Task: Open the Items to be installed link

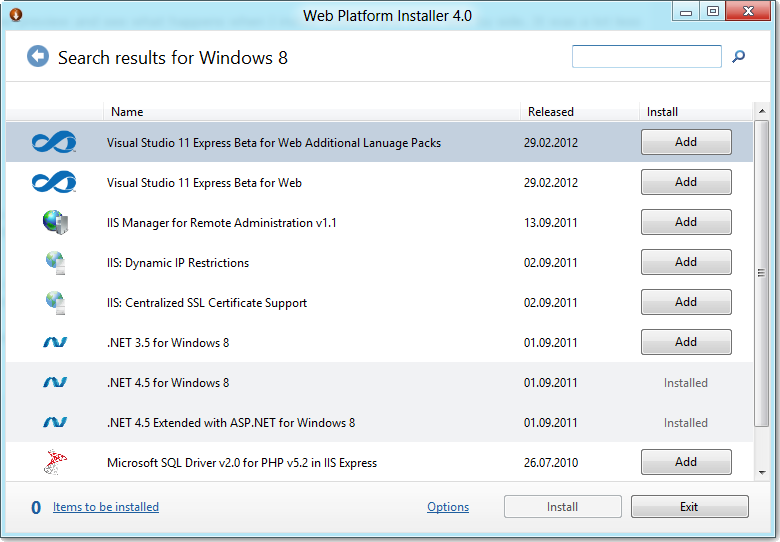Action: coord(106,507)
